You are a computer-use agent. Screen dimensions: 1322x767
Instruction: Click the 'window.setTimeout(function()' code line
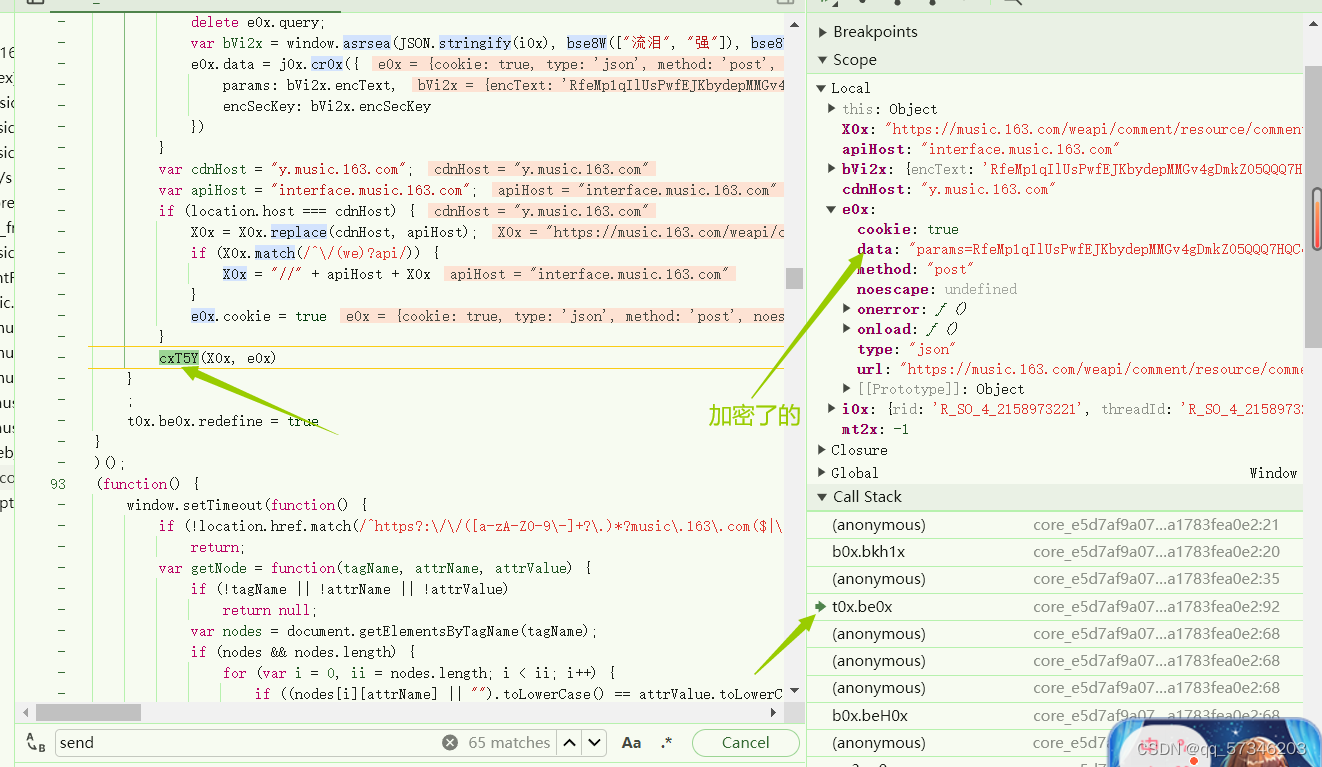pos(247,505)
